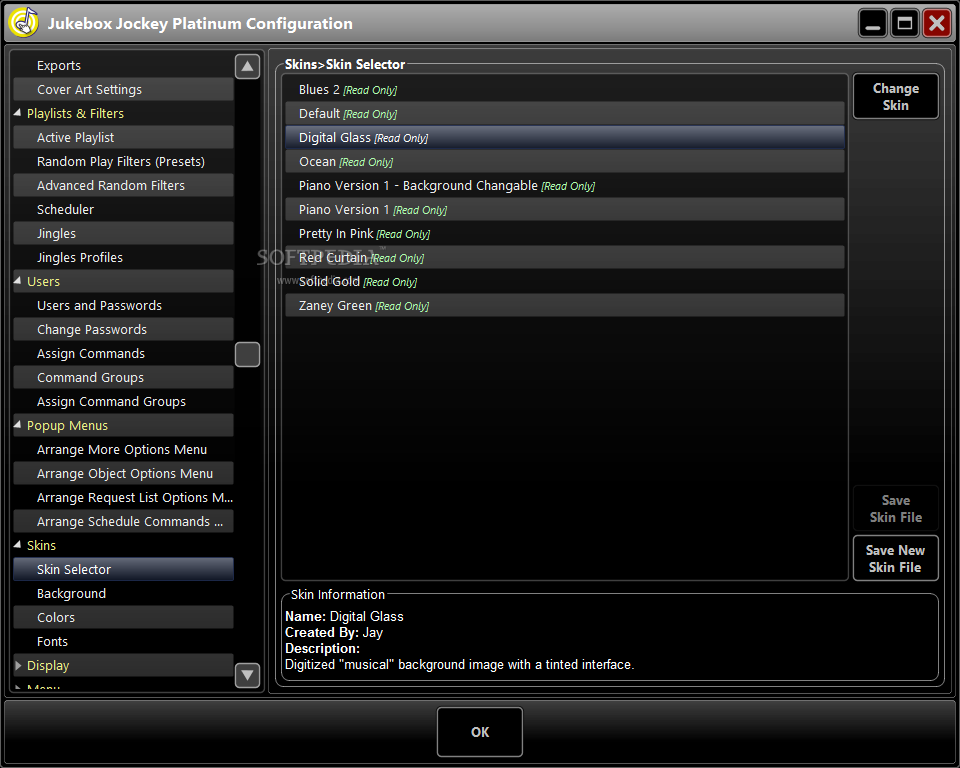Select Change Passwords
The image size is (960, 768).
pos(123,329)
